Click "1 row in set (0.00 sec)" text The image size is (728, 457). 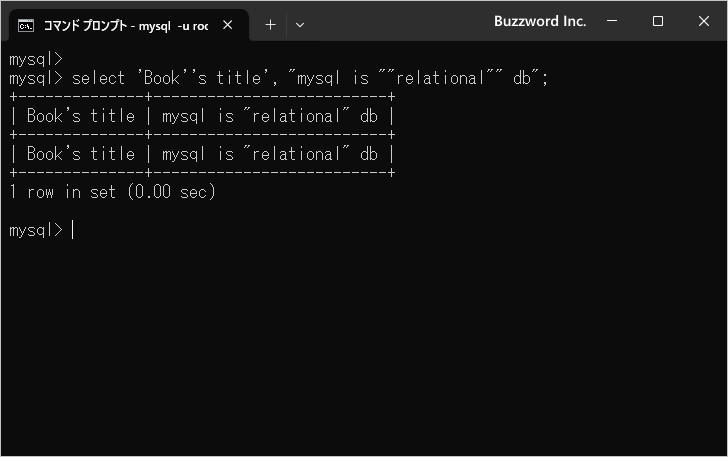click(112, 192)
